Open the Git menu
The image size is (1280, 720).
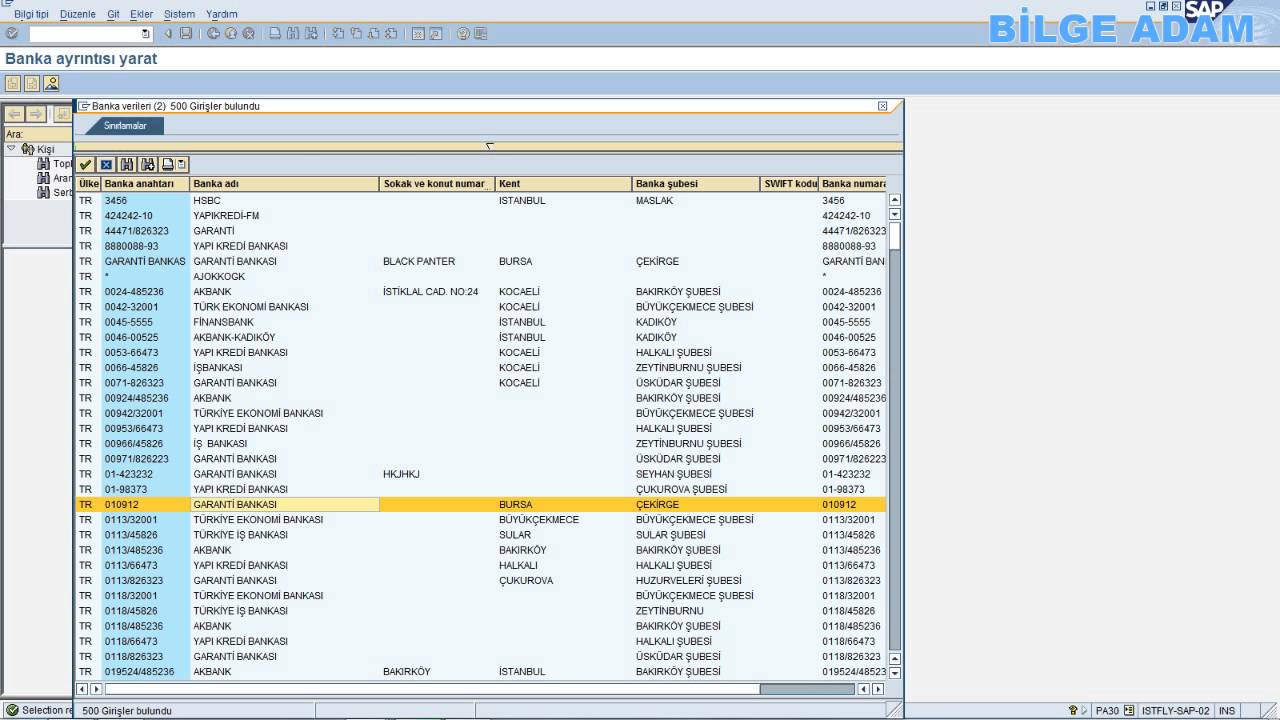click(x=113, y=14)
